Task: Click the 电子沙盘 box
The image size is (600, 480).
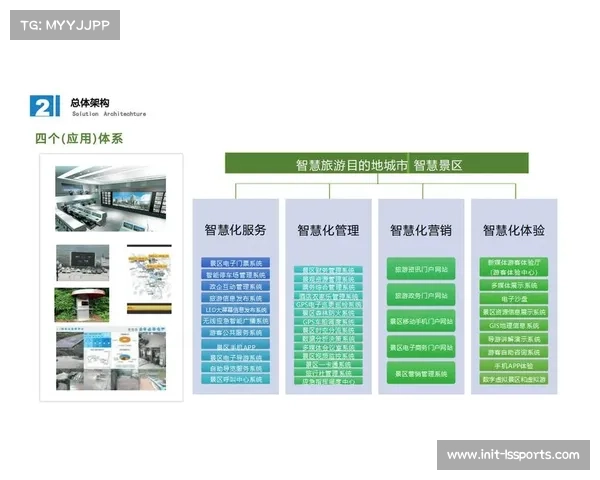Action: point(514,299)
